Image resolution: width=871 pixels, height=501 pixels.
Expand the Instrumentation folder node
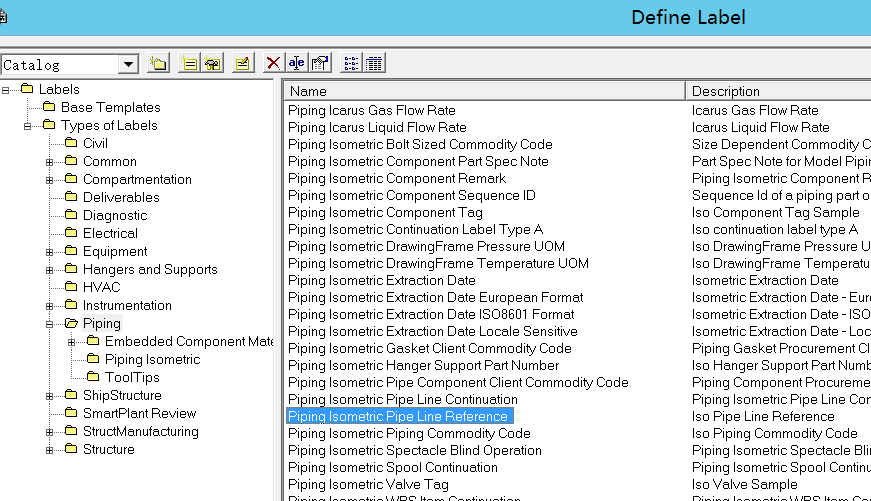pyautogui.click(x=49, y=306)
